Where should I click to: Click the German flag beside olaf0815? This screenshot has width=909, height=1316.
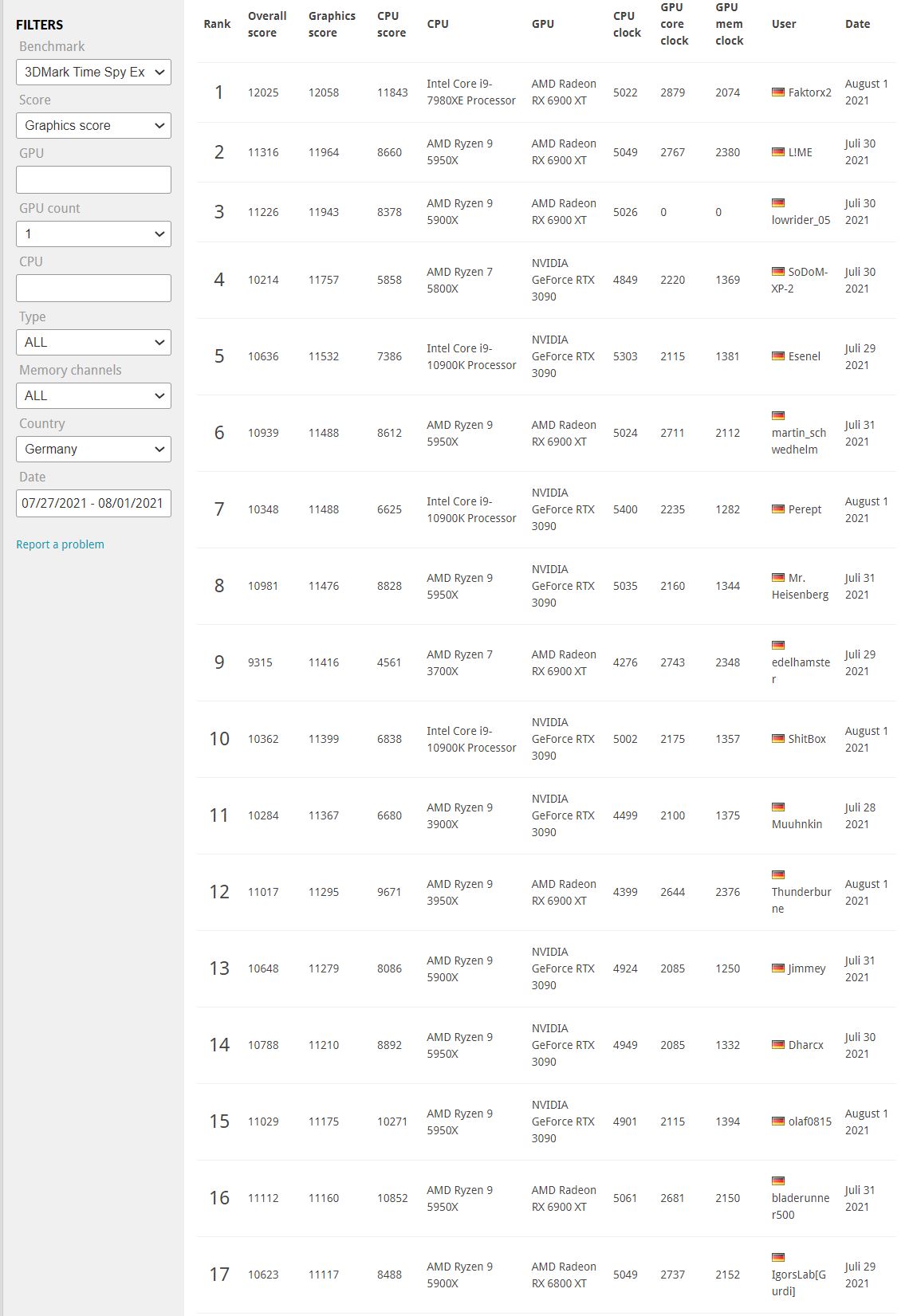pos(778,1121)
